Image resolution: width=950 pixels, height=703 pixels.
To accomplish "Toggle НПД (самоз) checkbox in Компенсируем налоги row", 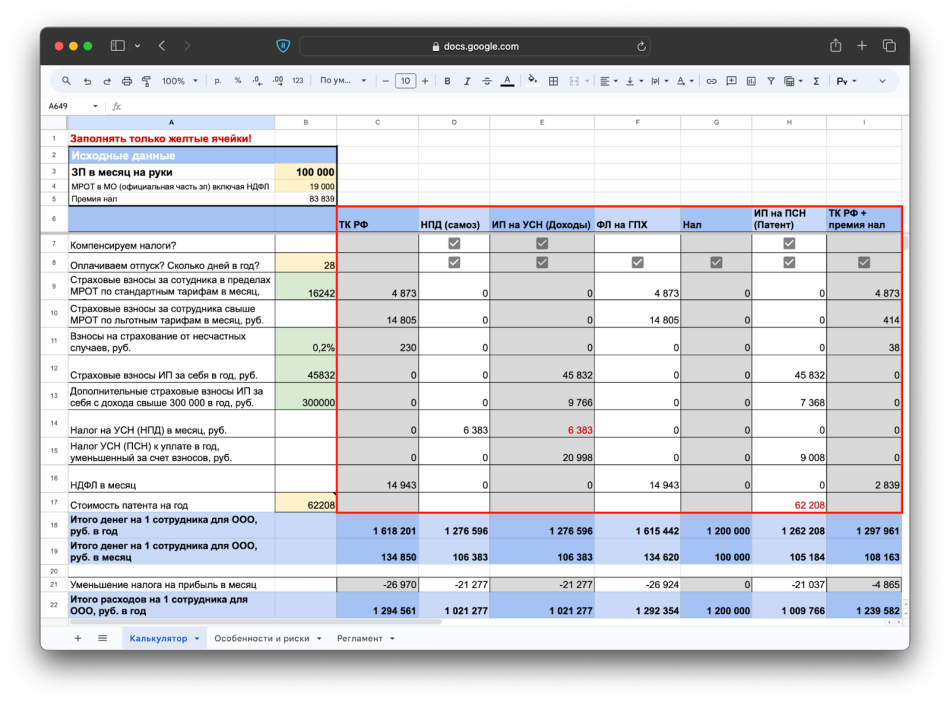I will pyautogui.click(x=454, y=243).
